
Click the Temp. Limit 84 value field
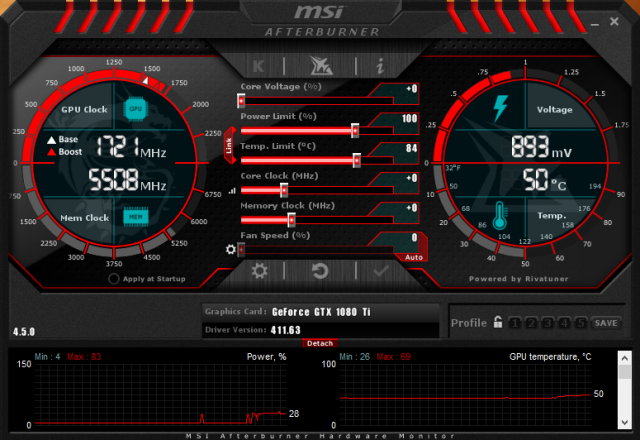coord(399,149)
